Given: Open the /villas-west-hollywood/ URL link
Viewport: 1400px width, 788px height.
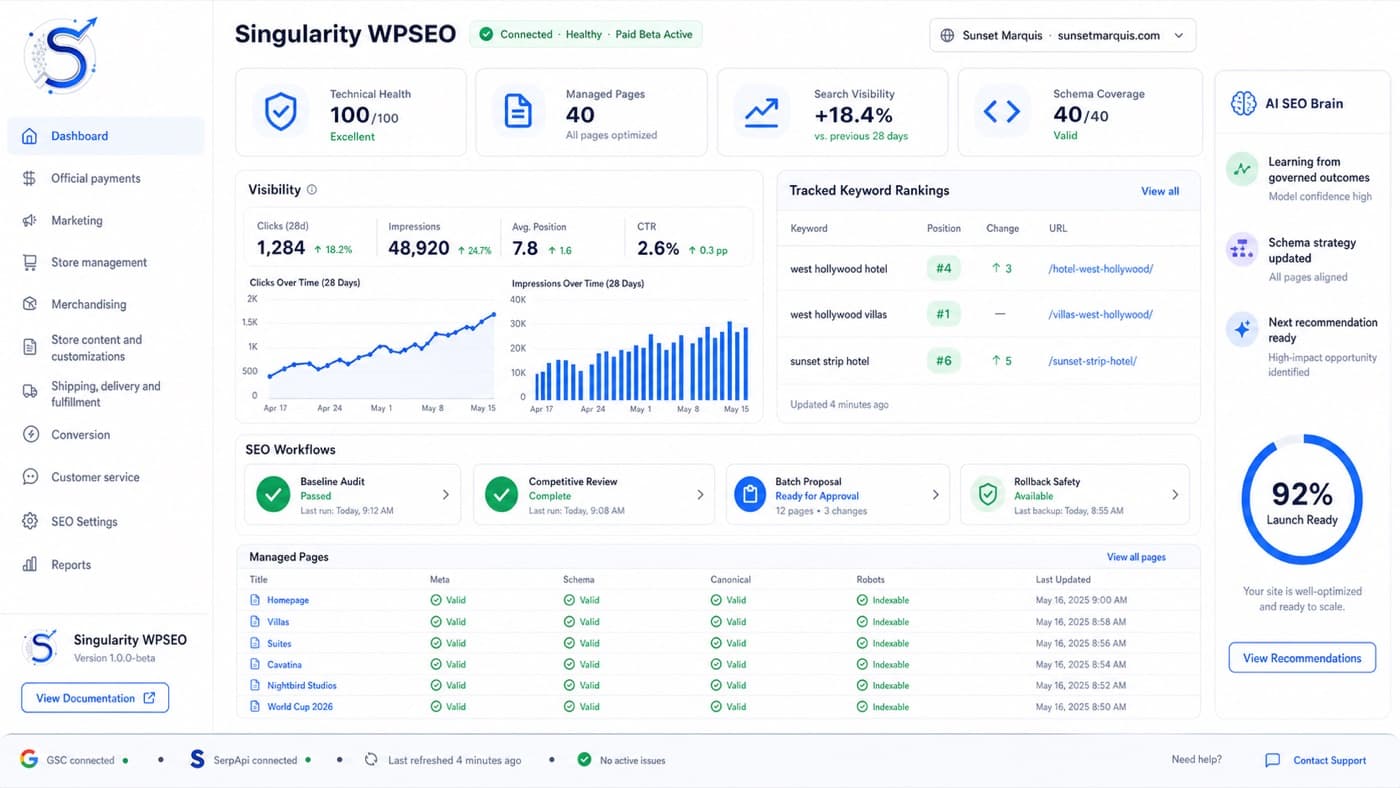Looking at the screenshot, I should [x=1100, y=314].
